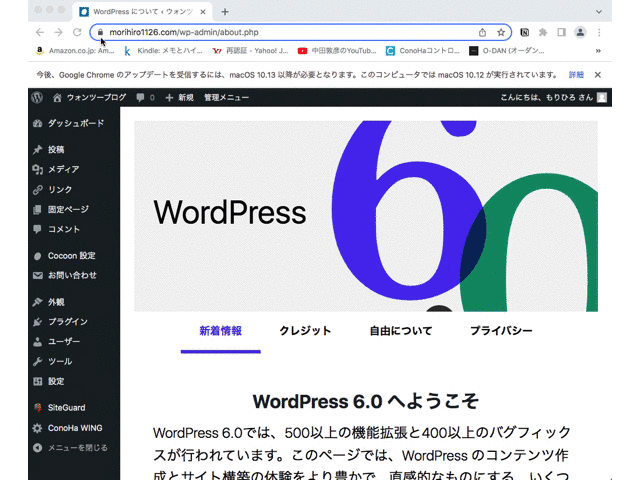Click the 新規 plus item in the admin bar
The width and height of the screenshot is (640, 480).
(180, 98)
